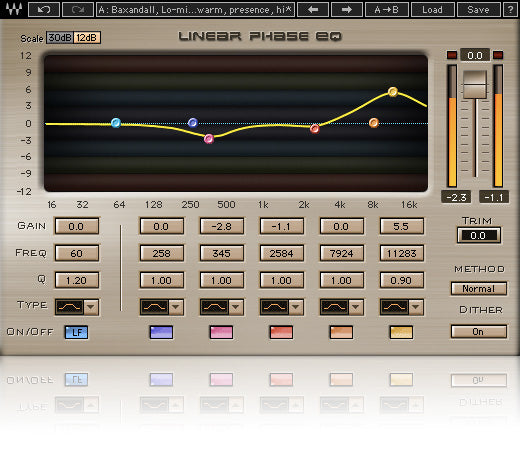
Task: Click the output gain value 0.0 above fader
Action: (x=475, y=55)
